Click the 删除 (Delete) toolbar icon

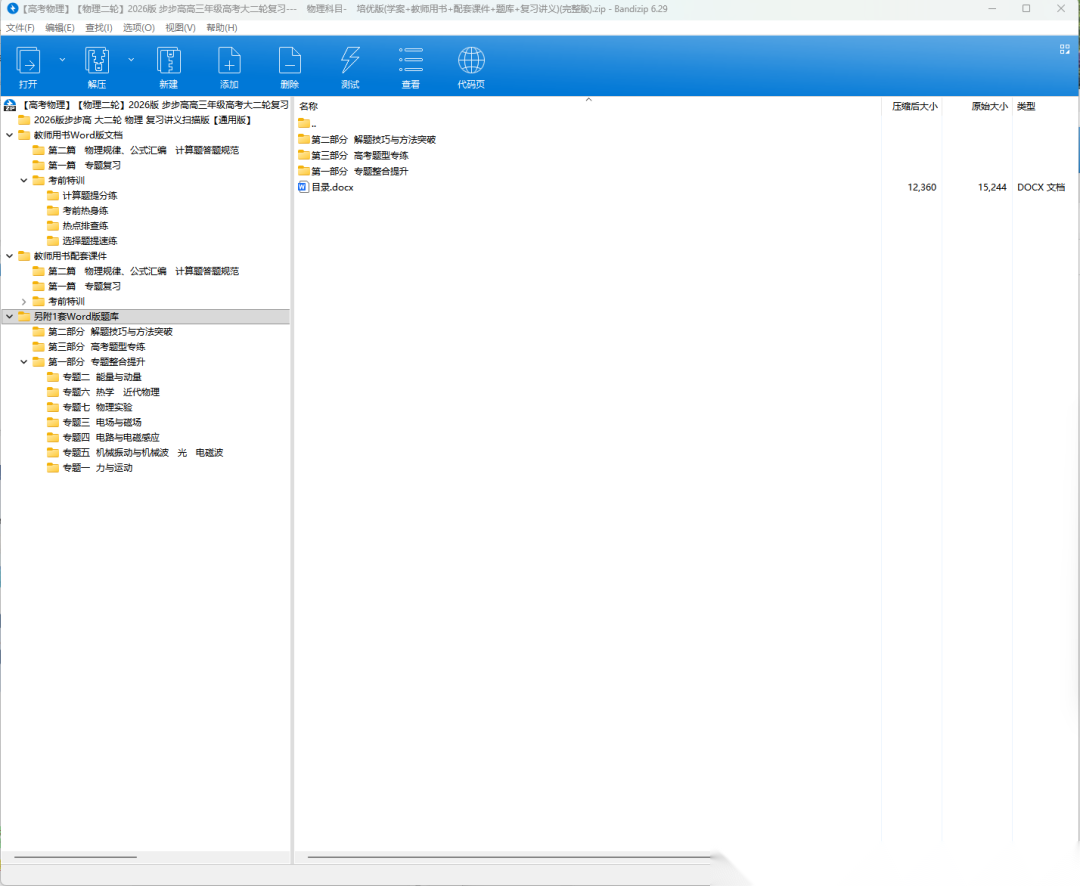(x=289, y=62)
